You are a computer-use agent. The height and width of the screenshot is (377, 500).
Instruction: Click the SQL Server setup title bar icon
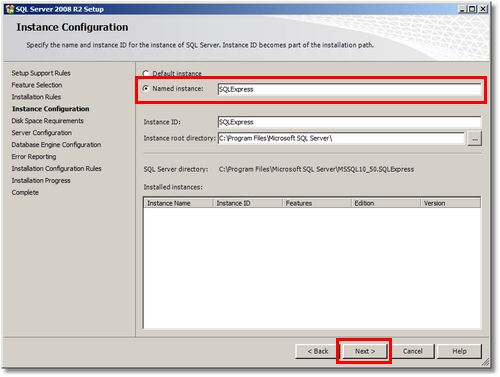point(10,9)
